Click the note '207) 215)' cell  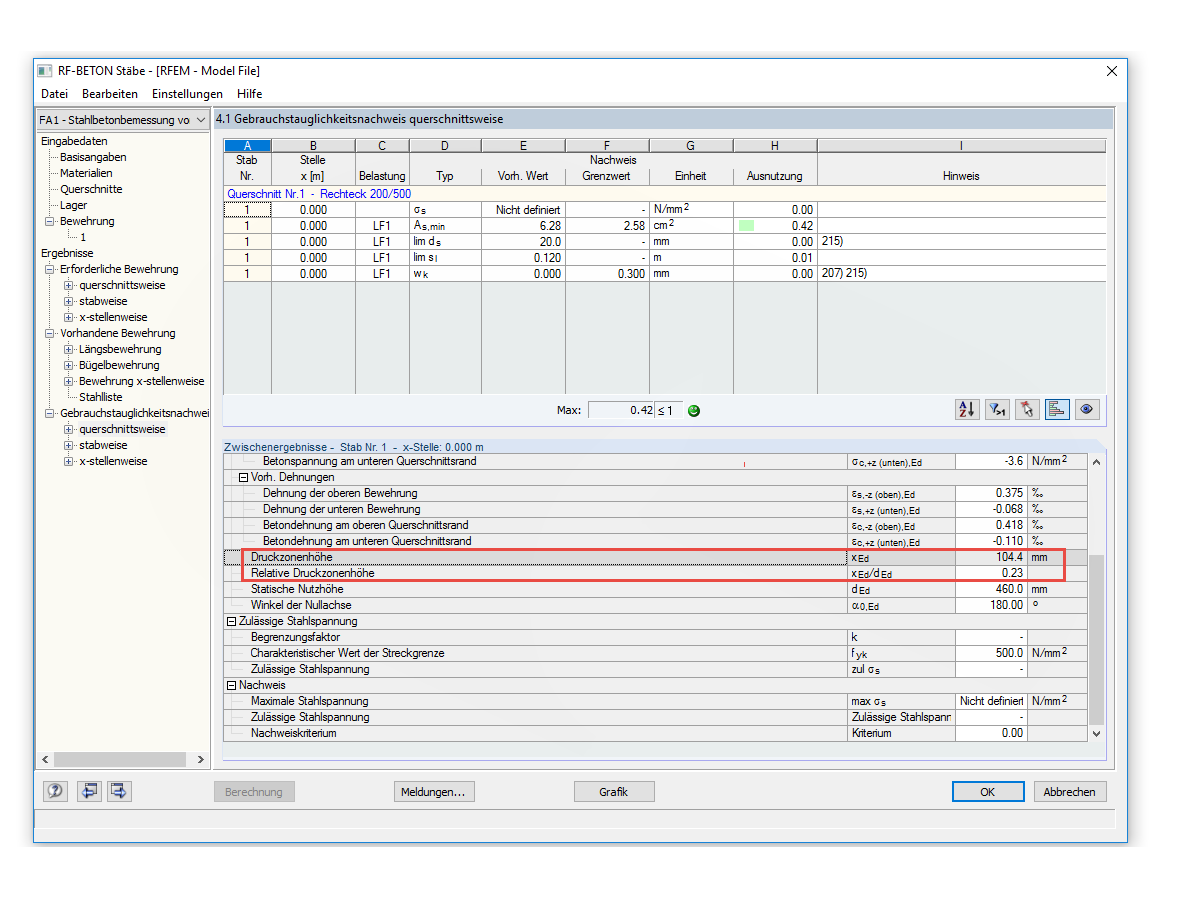[x=961, y=274]
